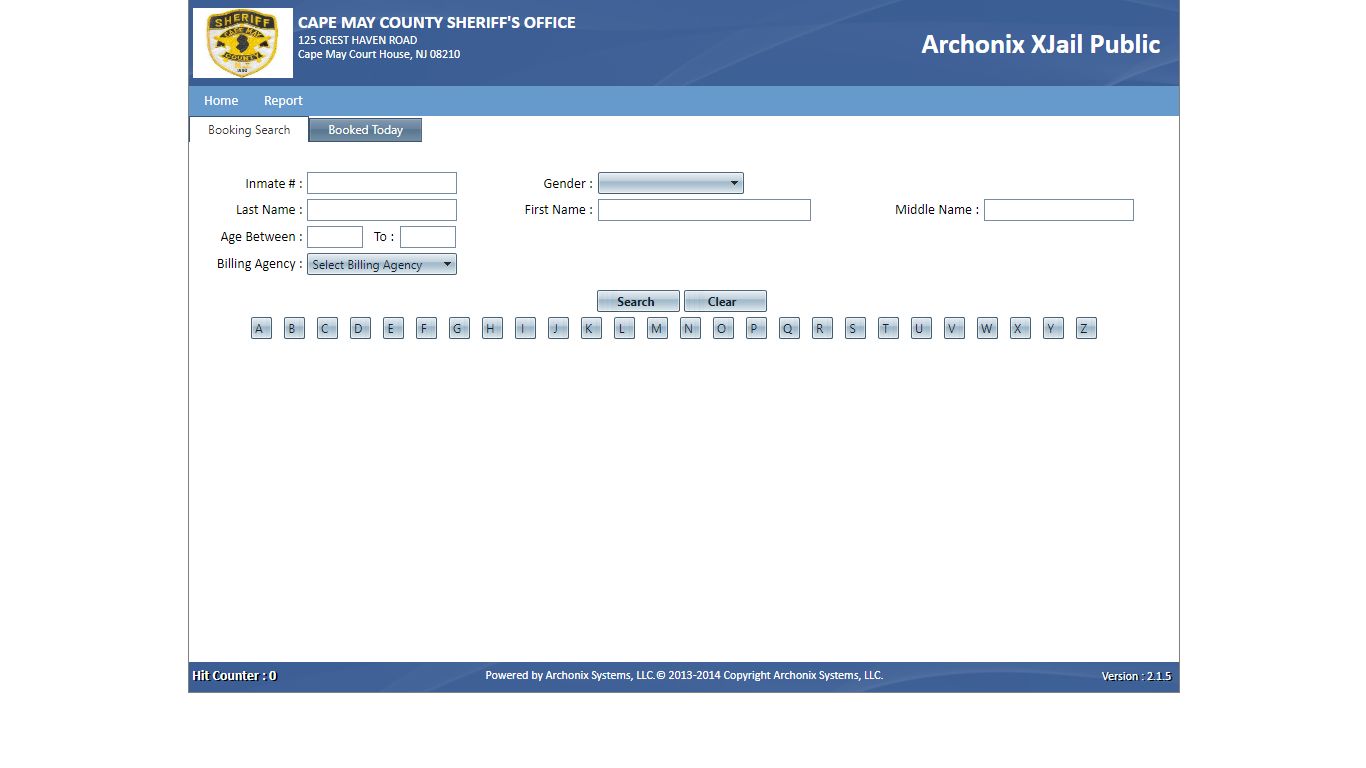
Task: Focus the Inmate # input field
Action: 381,183
